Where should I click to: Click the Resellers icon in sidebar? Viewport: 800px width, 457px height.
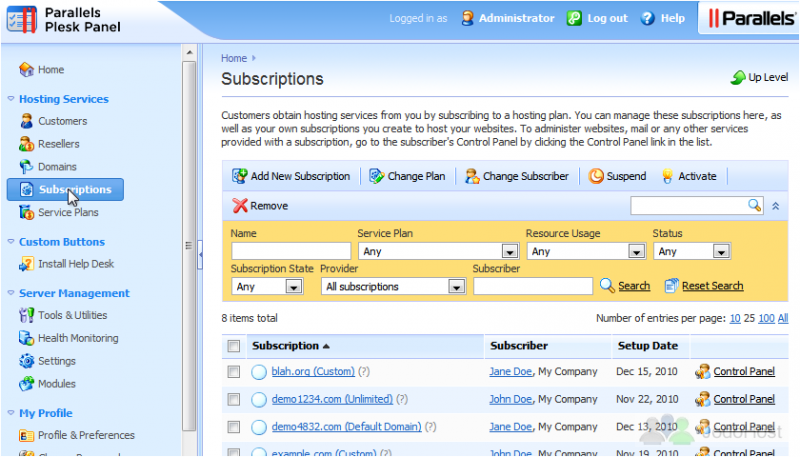tap(26, 144)
